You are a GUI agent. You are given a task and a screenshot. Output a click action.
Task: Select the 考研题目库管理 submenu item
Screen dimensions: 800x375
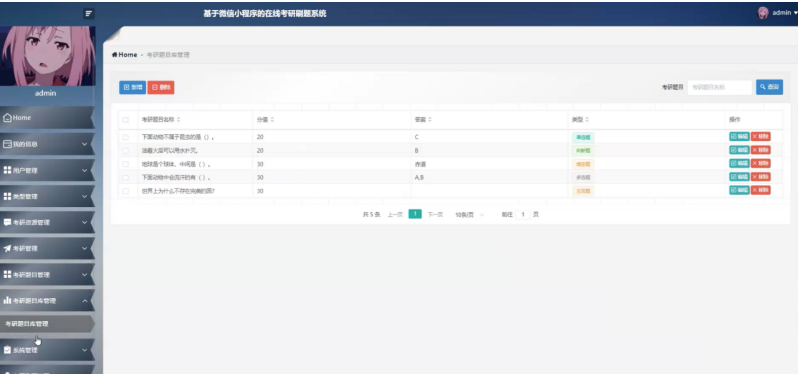(x=47, y=323)
